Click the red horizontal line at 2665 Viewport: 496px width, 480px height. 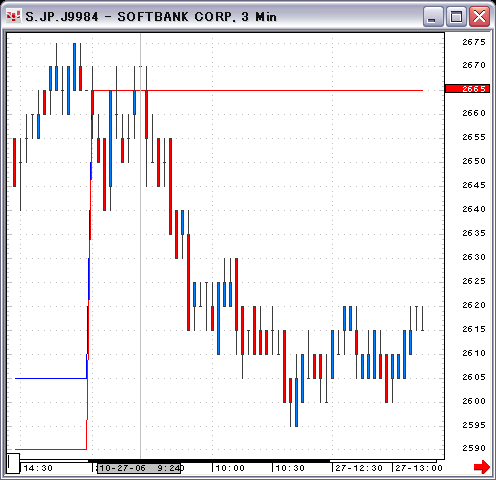point(258,90)
